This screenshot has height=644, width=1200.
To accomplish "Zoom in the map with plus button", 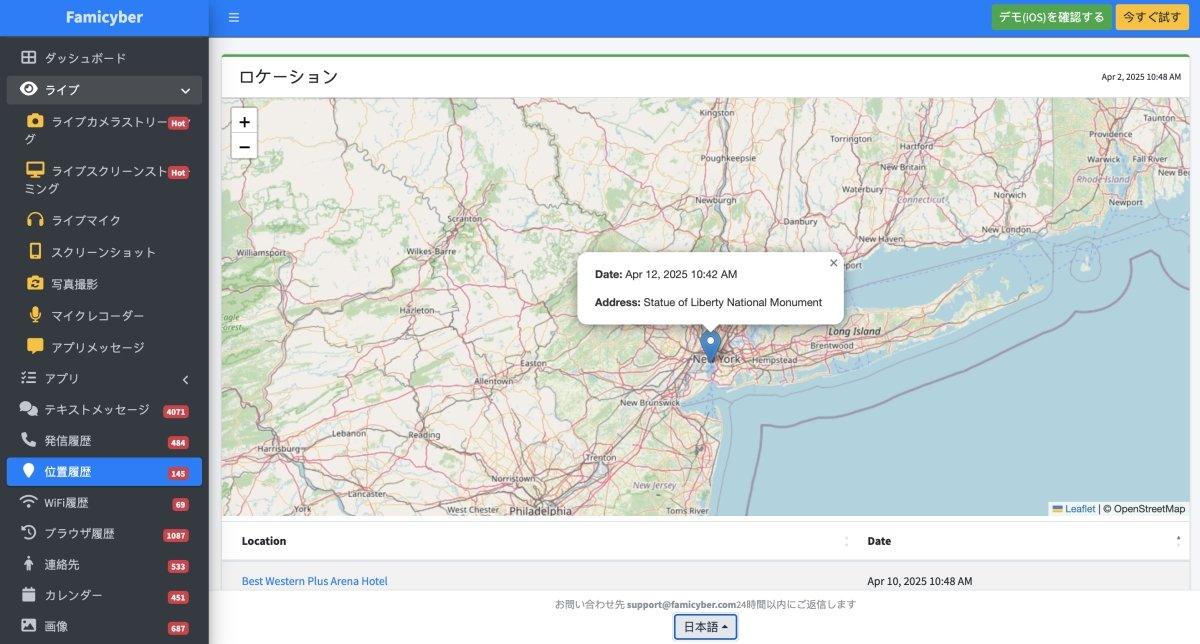I will pyautogui.click(x=244, y=121).
